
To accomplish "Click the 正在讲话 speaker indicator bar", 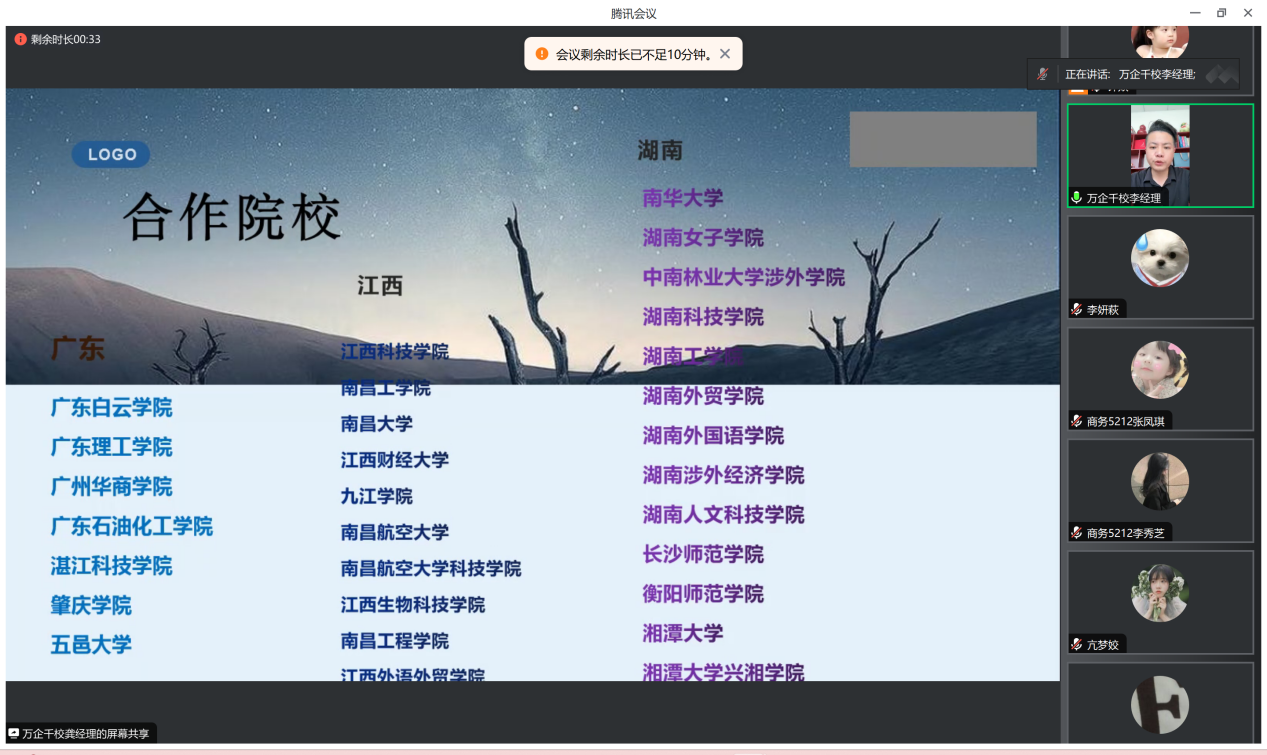I will (1130, 74).
